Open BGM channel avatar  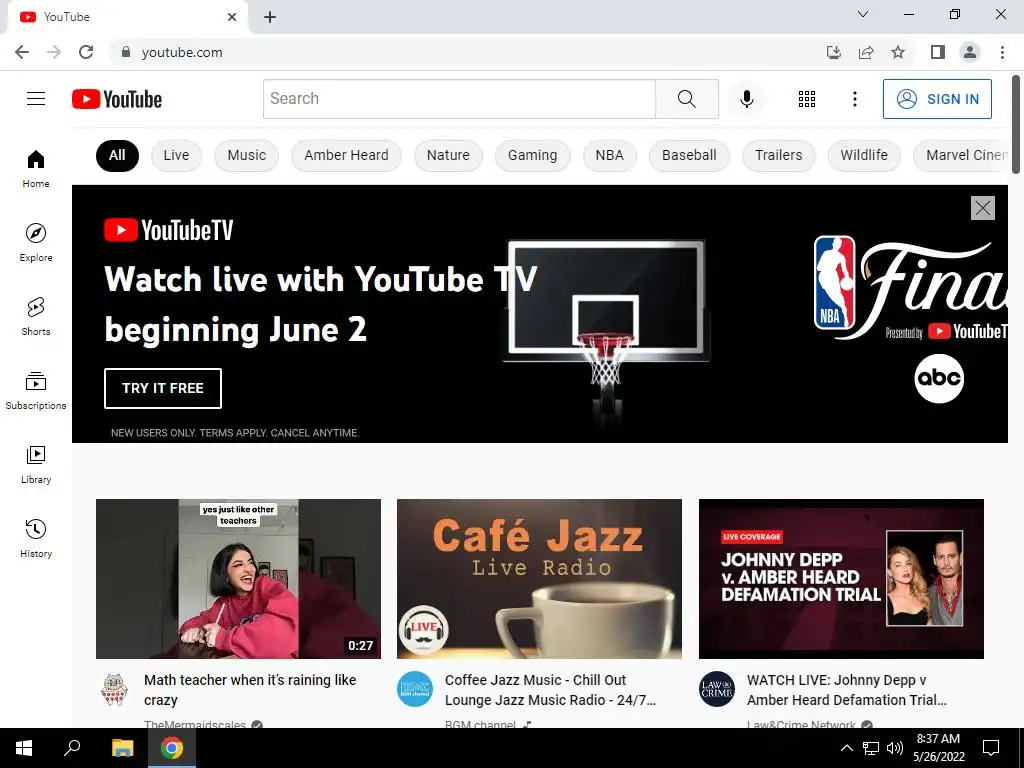pyautogui.click(x=415, y=689)
